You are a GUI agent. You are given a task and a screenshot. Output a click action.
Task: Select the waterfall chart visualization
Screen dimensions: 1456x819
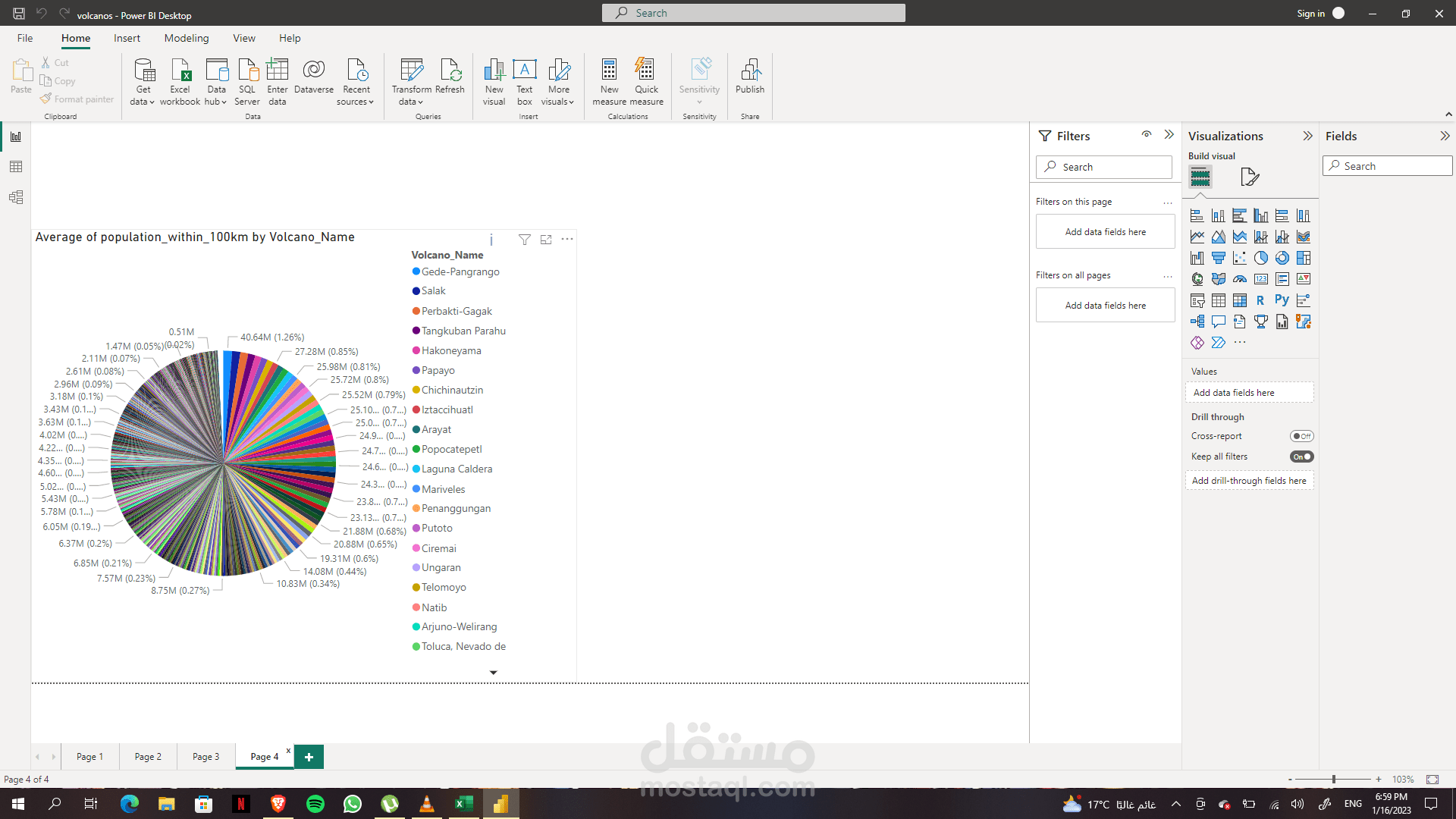point(1197,258)
